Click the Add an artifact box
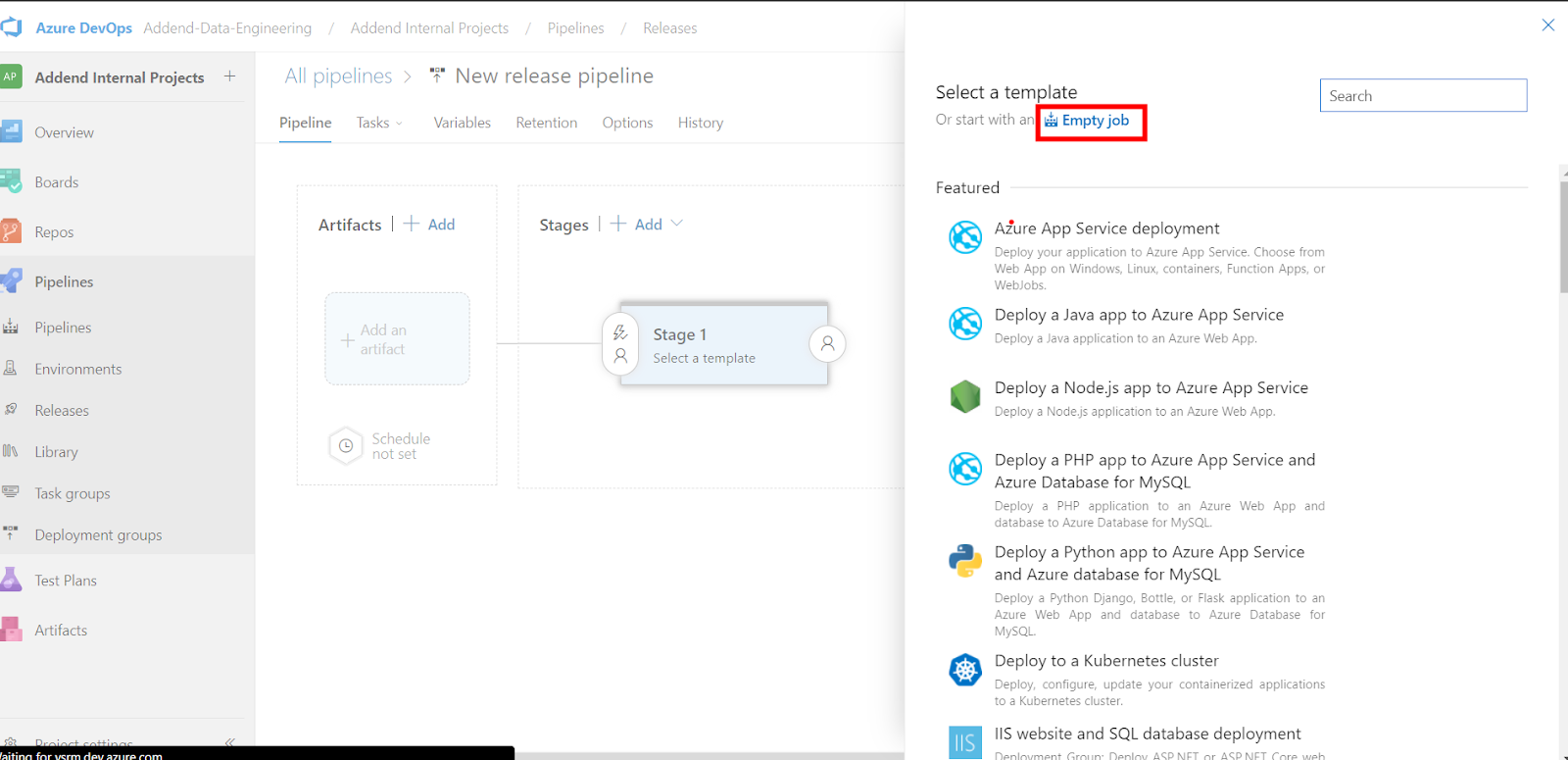This screenshot has height=760, width=1568. point(397,339)
